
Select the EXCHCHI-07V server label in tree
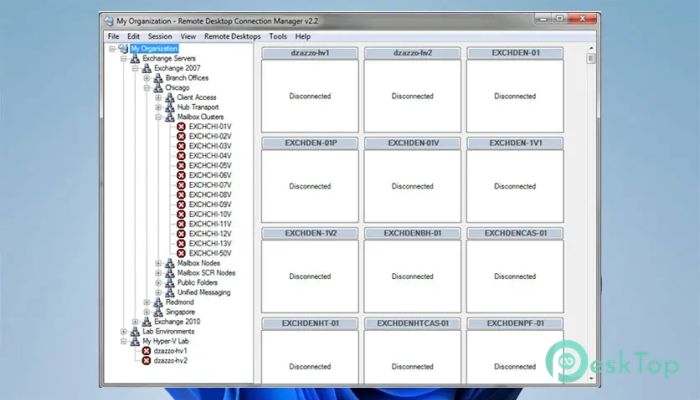(x=210, y=185)
